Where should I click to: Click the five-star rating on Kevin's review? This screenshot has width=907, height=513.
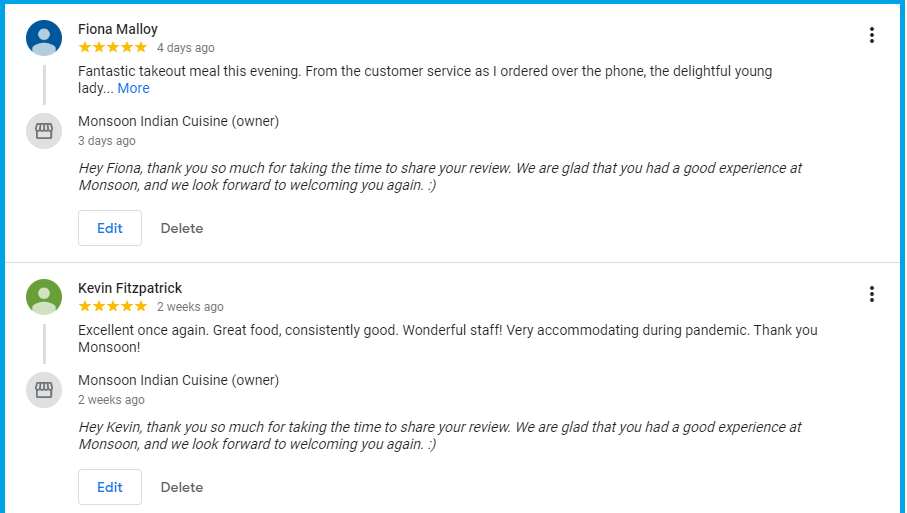tap(113, 307)
